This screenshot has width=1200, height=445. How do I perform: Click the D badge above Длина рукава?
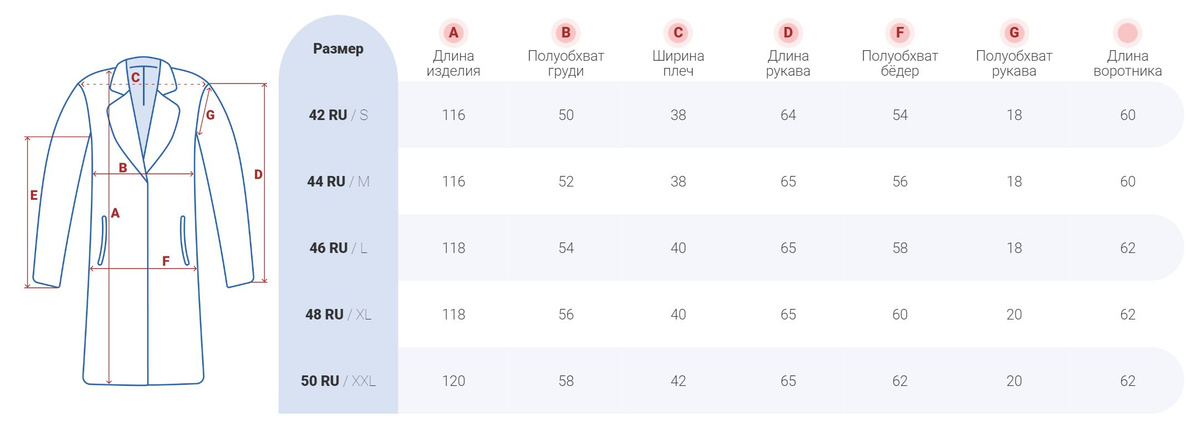tap(788, 33)
